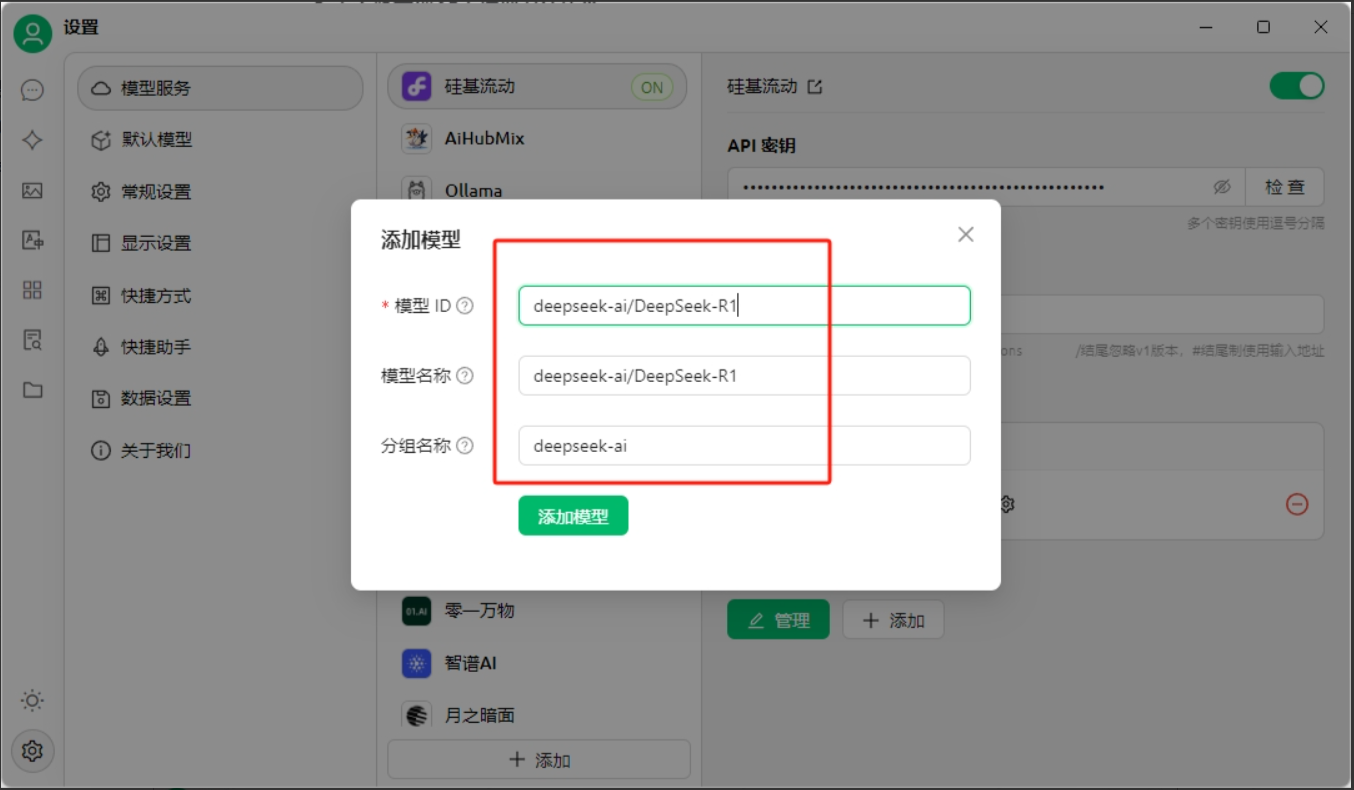Open 数据设置 settings section

click(220, 398)
